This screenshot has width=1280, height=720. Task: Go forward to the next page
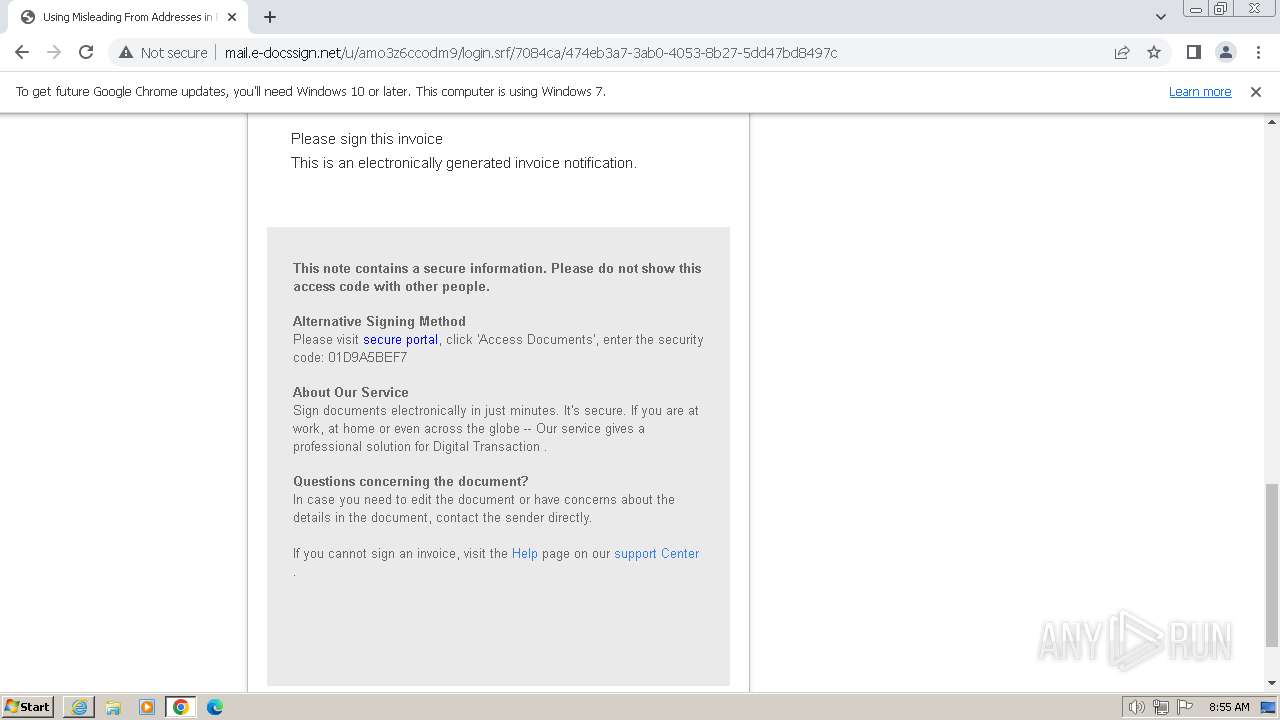(x=54, y=52)
